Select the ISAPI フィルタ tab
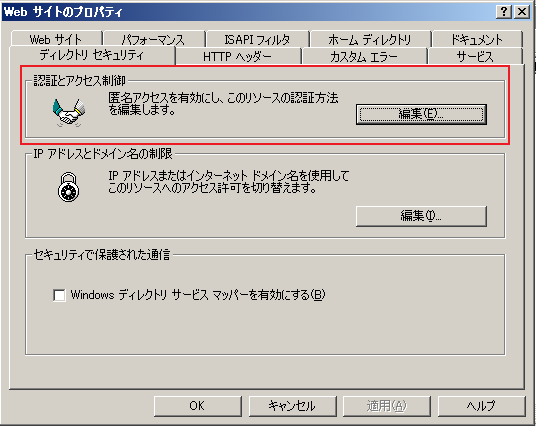536x426 pixels. [257, 39]
